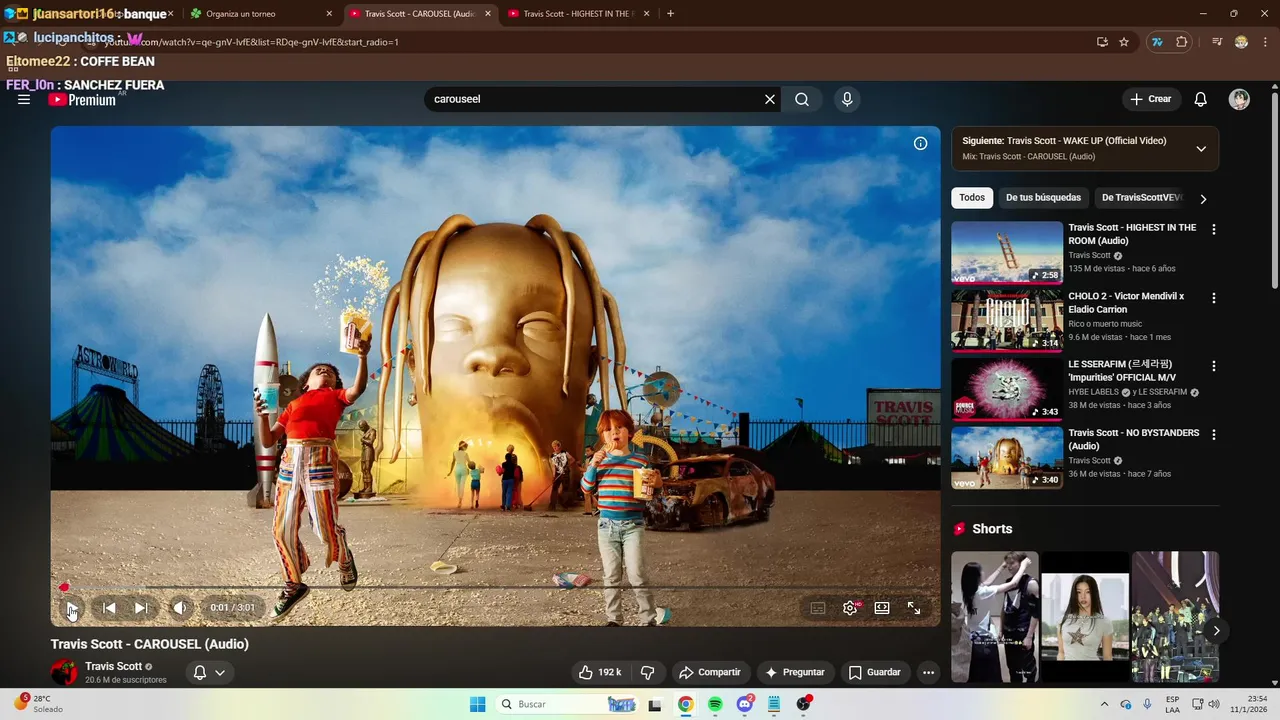
Task: Open install app icon in address bar
Action: (x=1102, y=42)
